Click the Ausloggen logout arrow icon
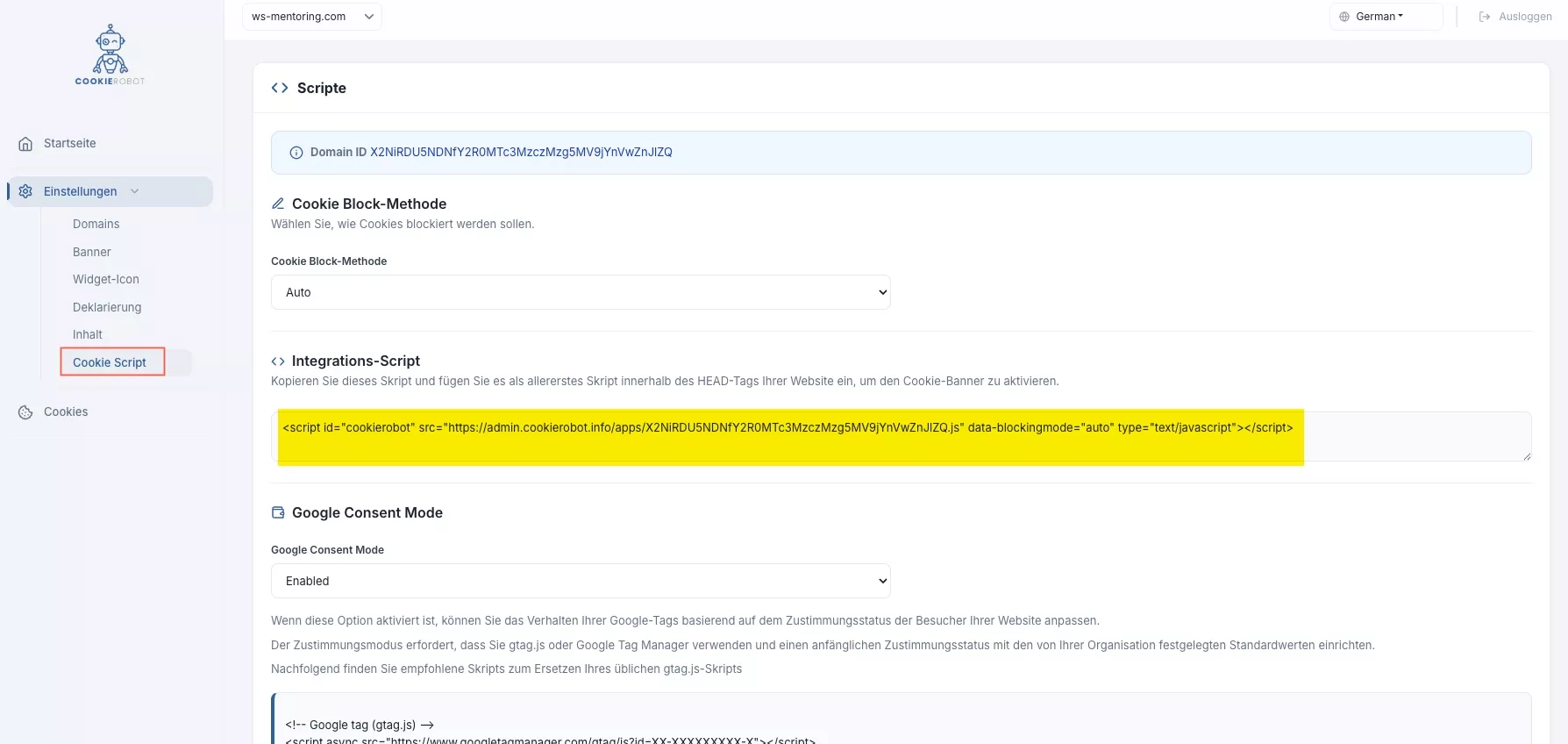This screenshot has height=744, width=1568. click(1485, 17)
